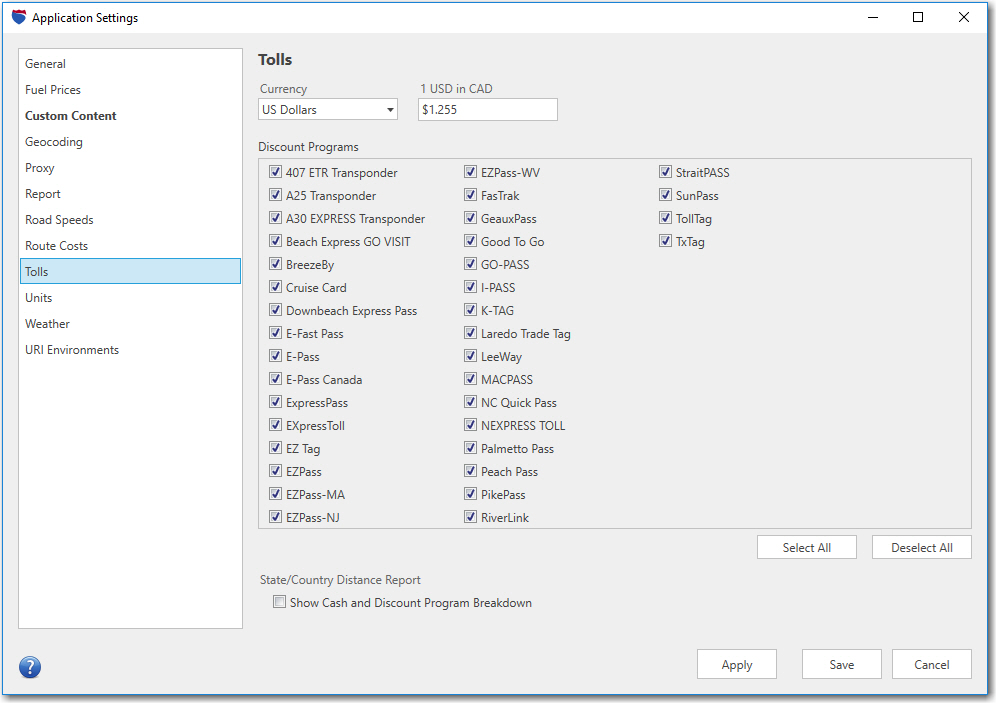Image resolution: width=996 pixels, height=703 pixels.
Task: Enable Show Cash and Discount Program Breakdown
Action: click(x=279, y=602)
